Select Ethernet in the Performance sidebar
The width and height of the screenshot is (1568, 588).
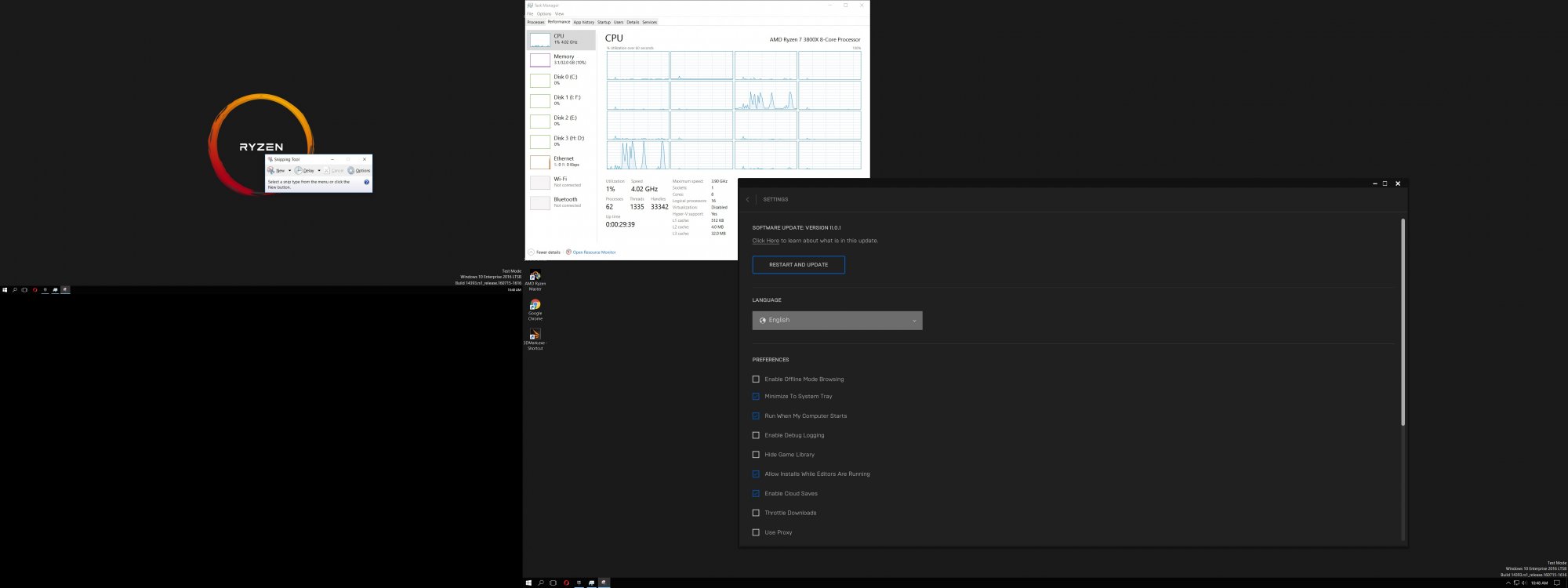561,162
